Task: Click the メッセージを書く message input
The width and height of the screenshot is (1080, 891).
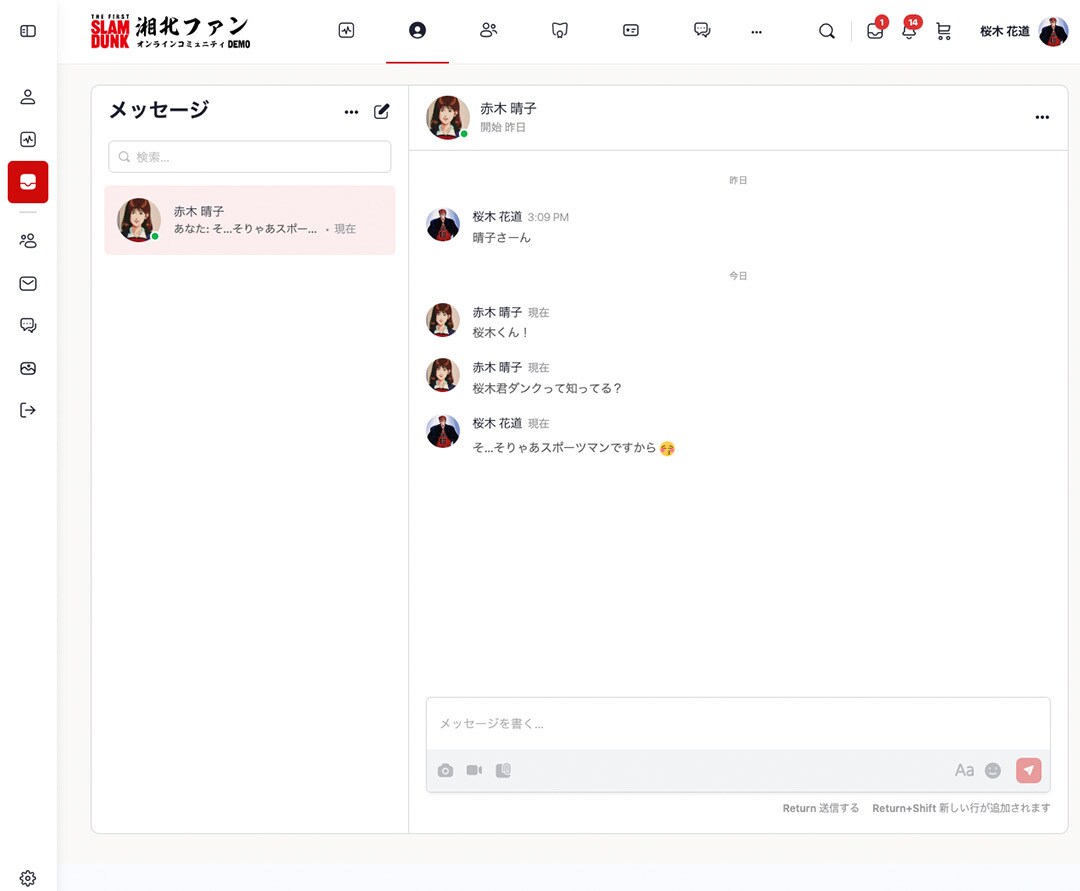Action: pyautogui.click(x=738, y=724)
